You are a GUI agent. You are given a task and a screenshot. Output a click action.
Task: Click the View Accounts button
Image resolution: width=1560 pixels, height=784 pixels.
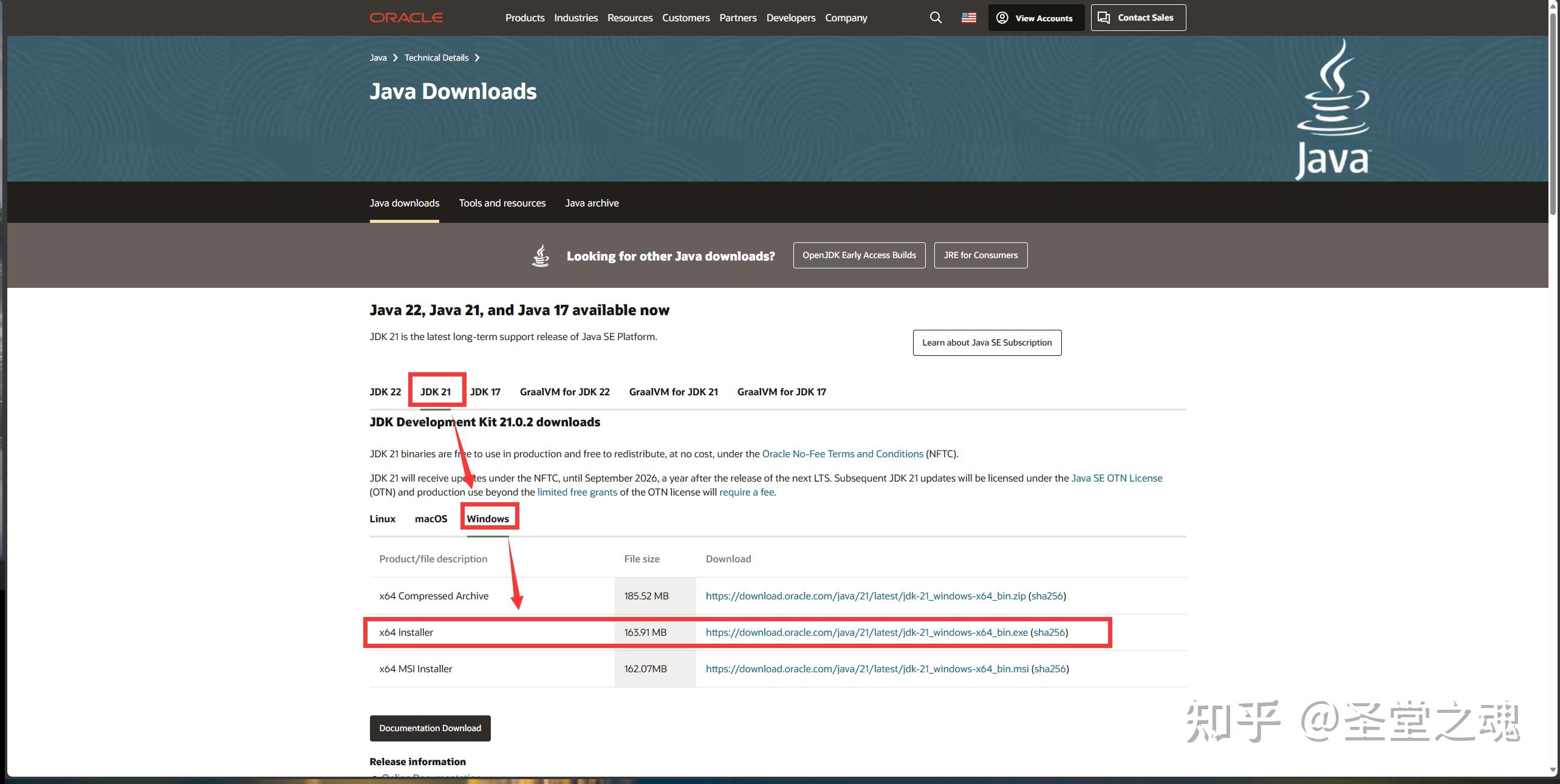point(1036,18)
